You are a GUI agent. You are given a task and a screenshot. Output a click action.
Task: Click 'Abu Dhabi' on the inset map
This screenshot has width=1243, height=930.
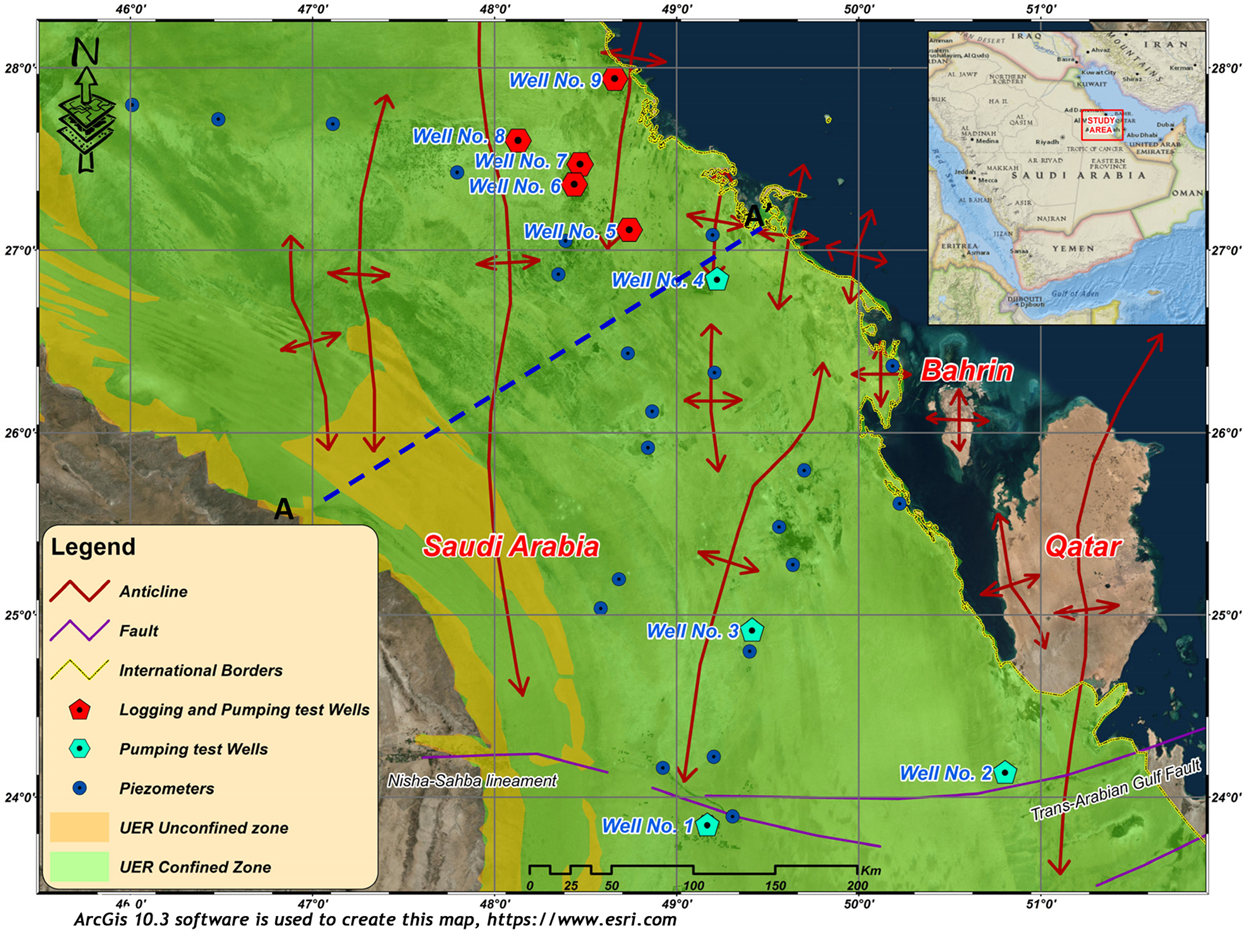[1142, 135]
